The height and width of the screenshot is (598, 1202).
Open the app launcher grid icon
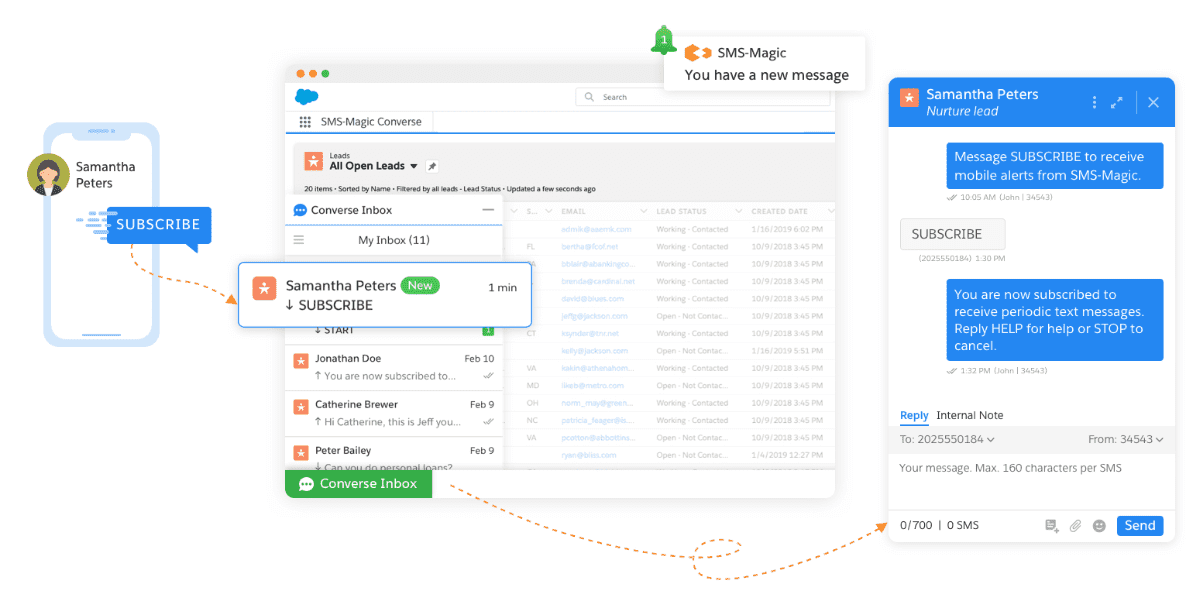pyautogui.click(x=305, y=122)
